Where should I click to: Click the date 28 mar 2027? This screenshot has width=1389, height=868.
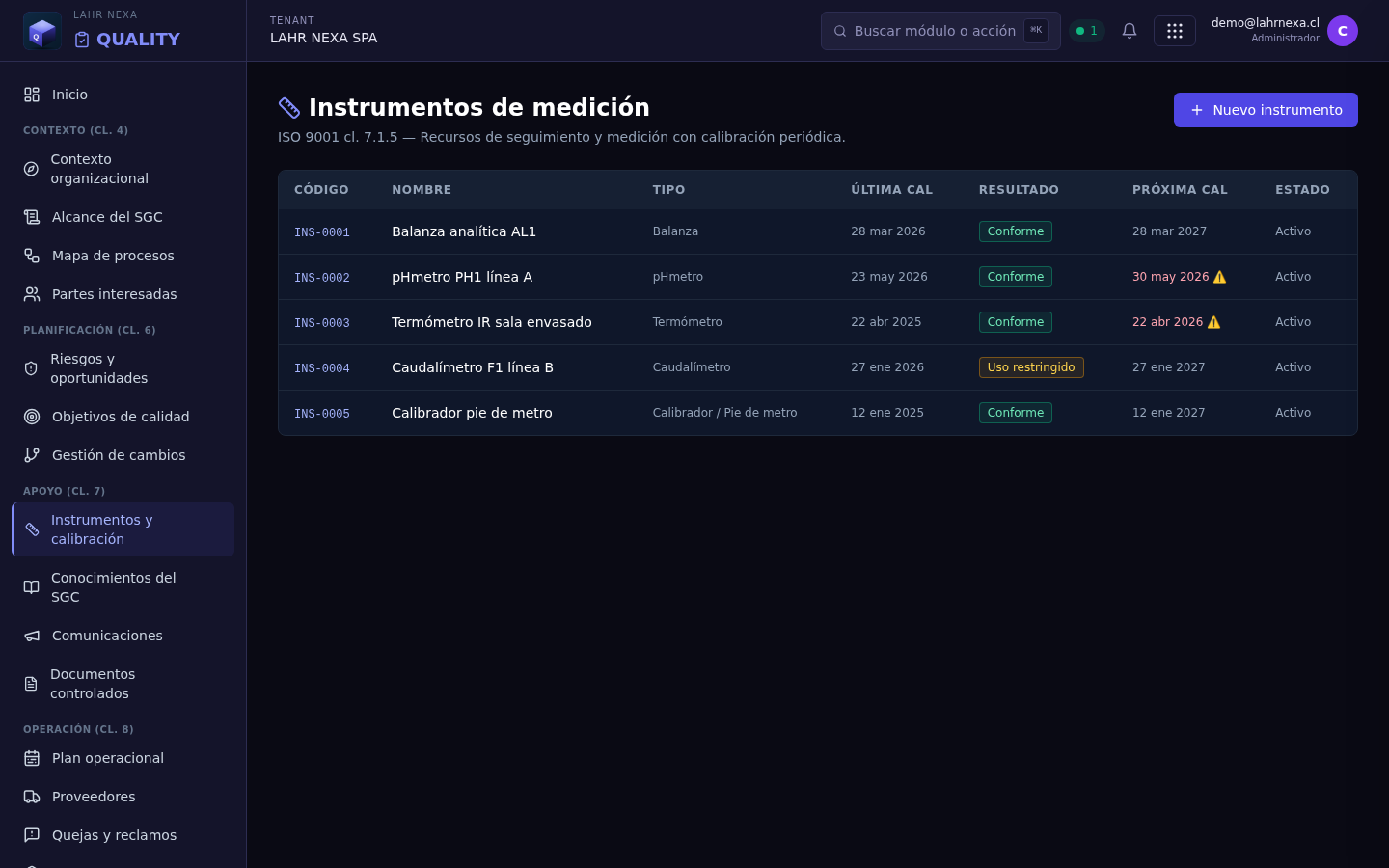coord(1169,231)
